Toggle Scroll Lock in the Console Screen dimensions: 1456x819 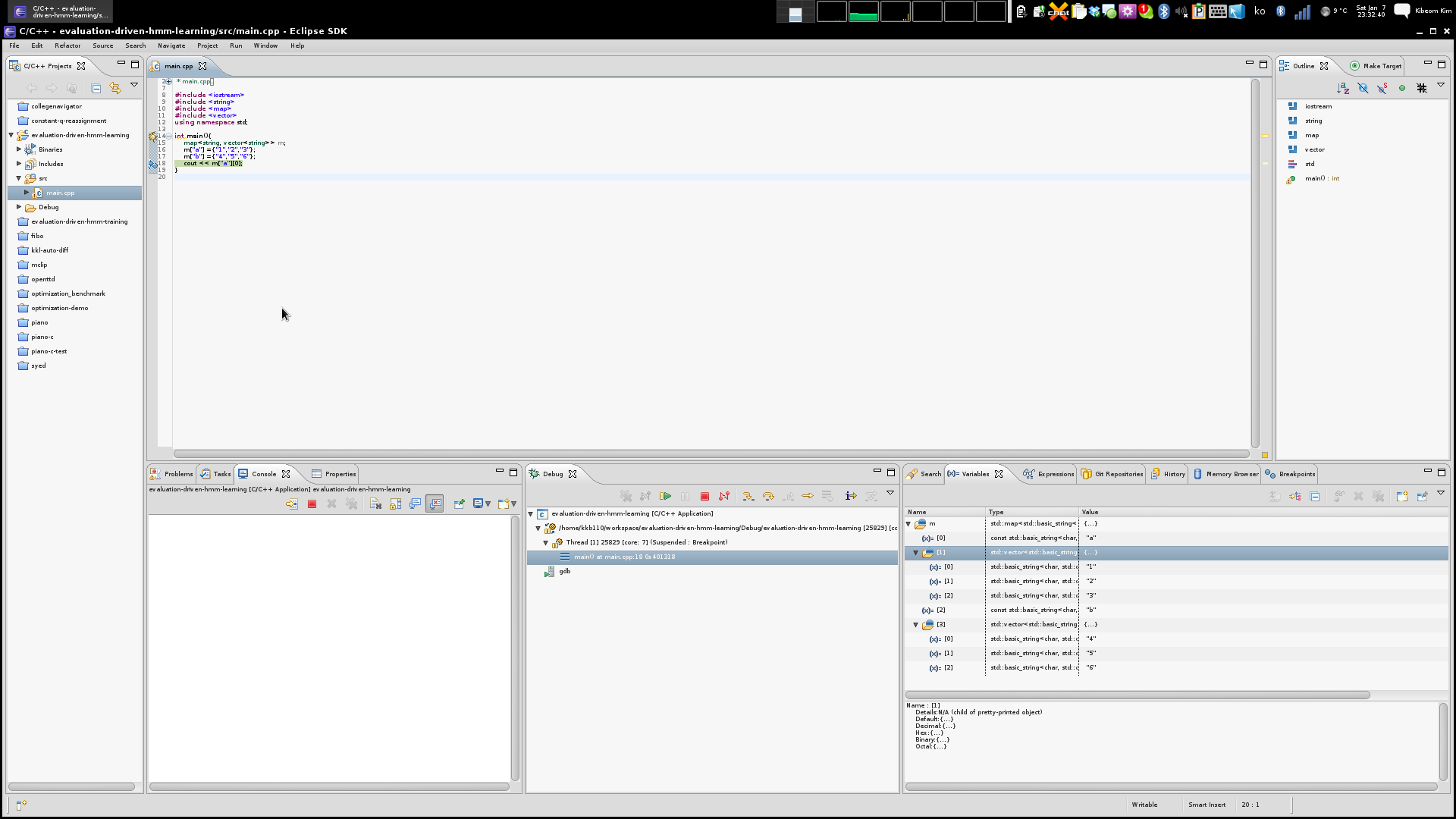[x=395, y=504]
